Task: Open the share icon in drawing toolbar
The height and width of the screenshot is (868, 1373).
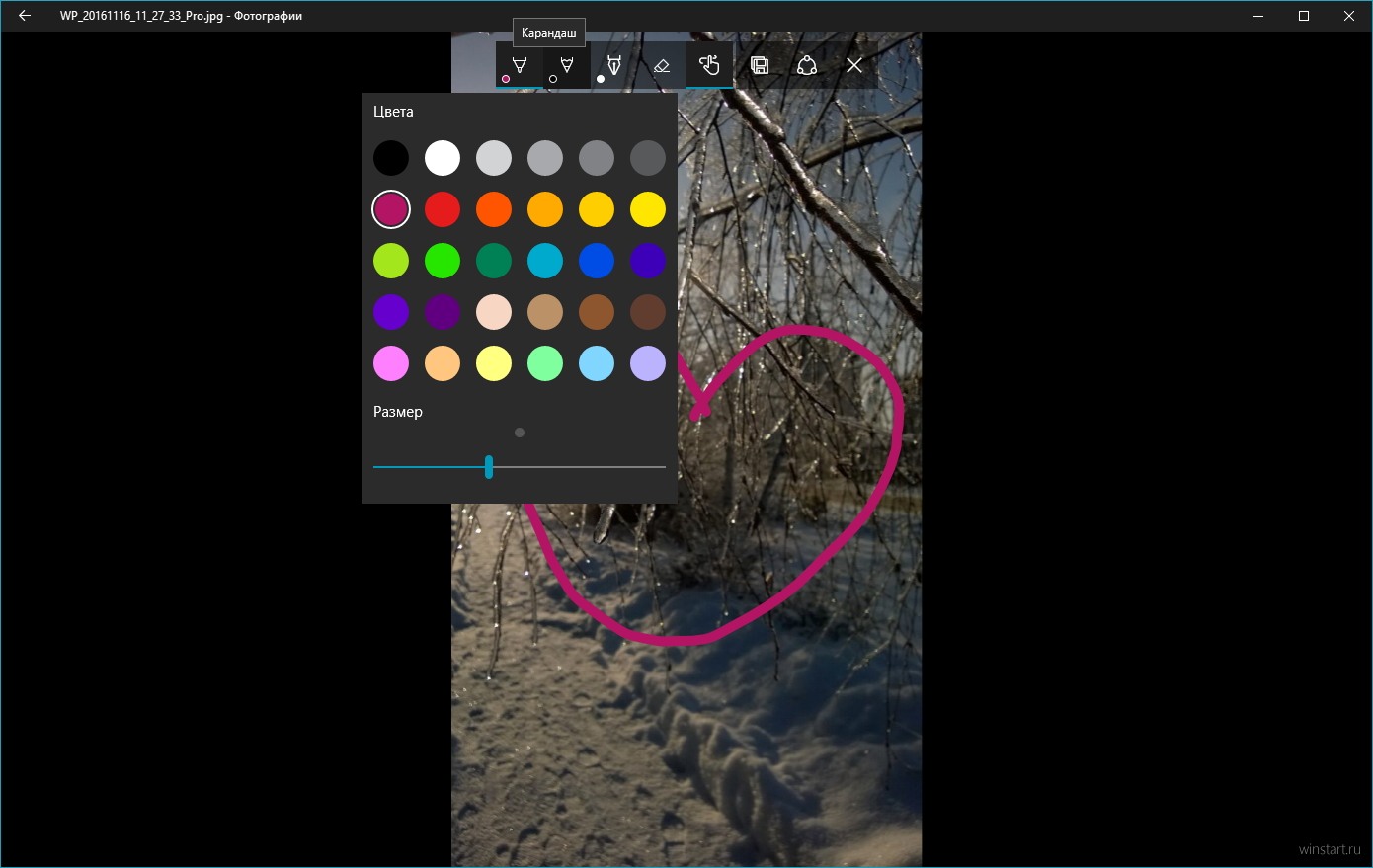Action: coord(807,65)
